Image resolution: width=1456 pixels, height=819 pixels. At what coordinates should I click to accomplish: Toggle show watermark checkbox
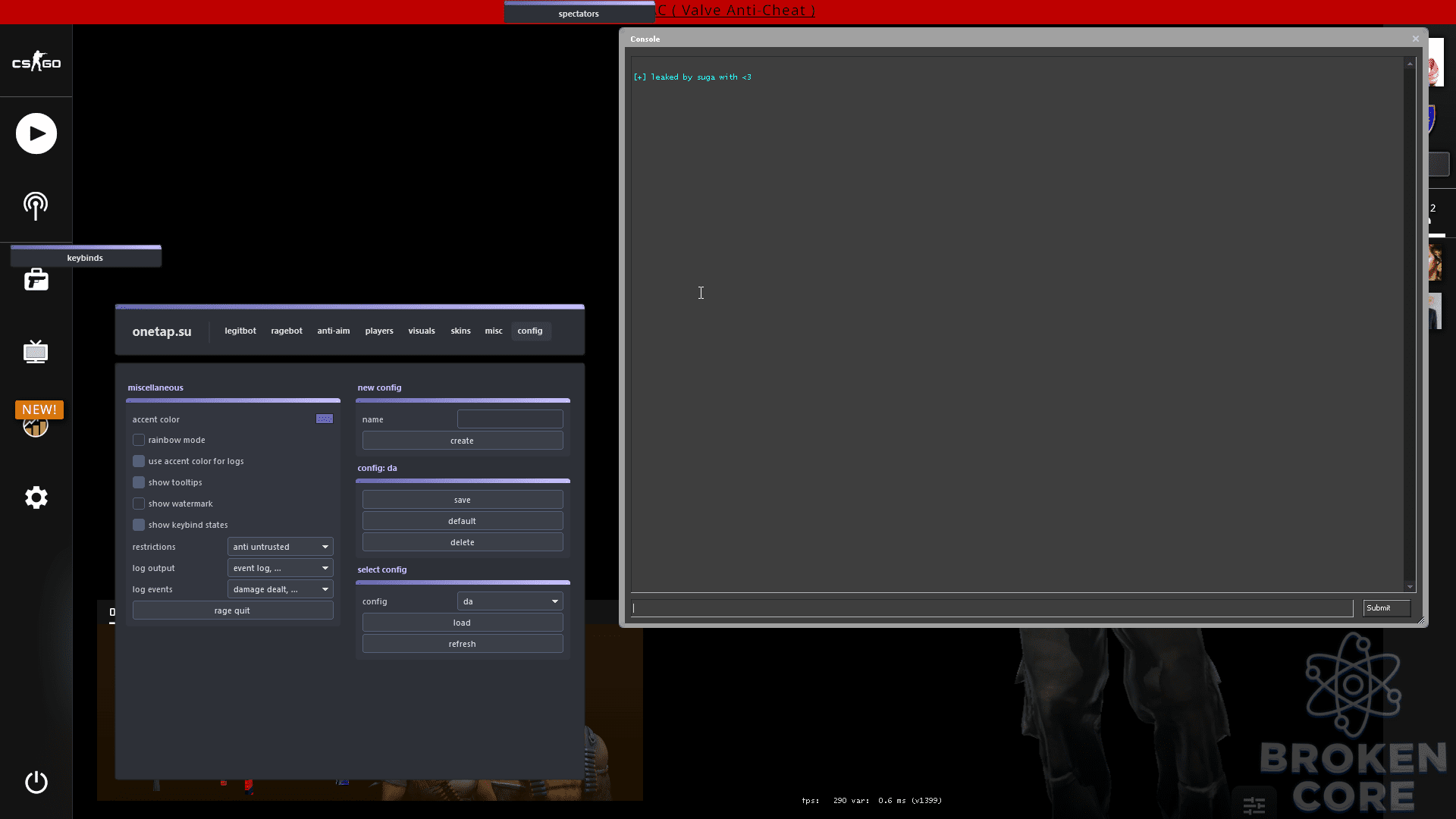pos(139,504)
